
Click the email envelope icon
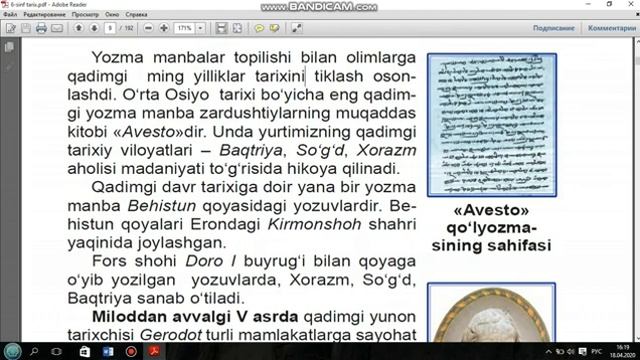57,28
